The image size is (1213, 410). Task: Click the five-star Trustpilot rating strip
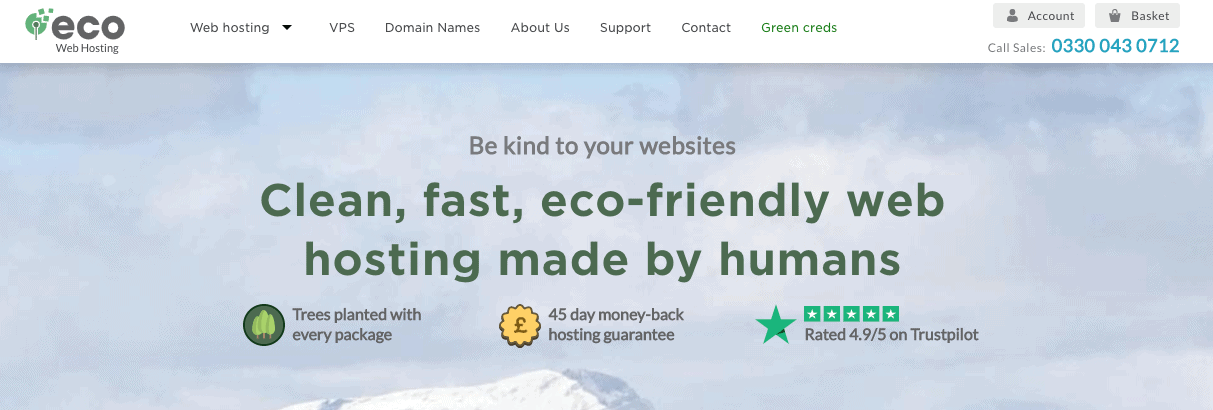[852, 313]
